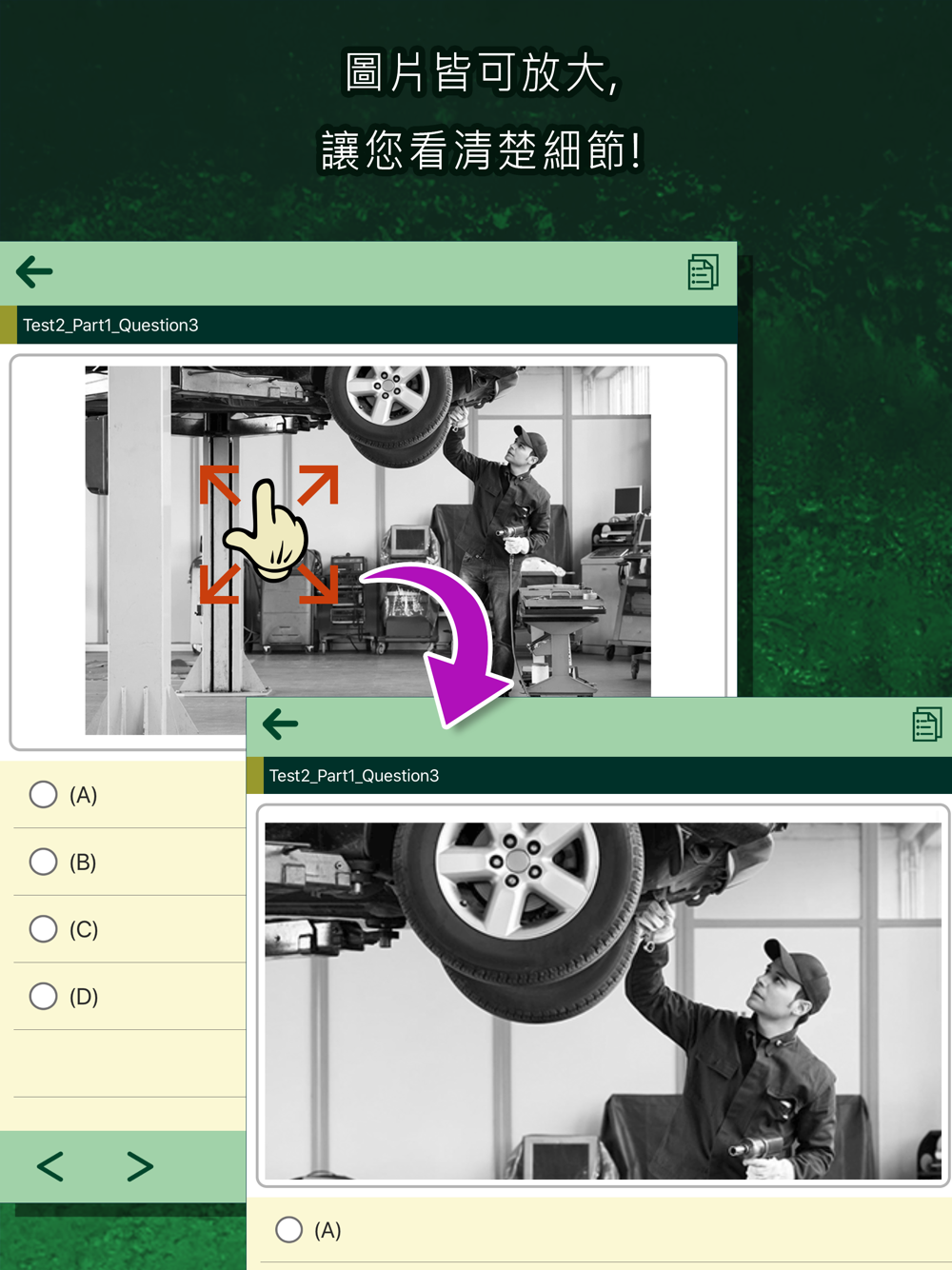
Task: Open answer sheet icon in upper screen
Action: click(x=703, y=272)
